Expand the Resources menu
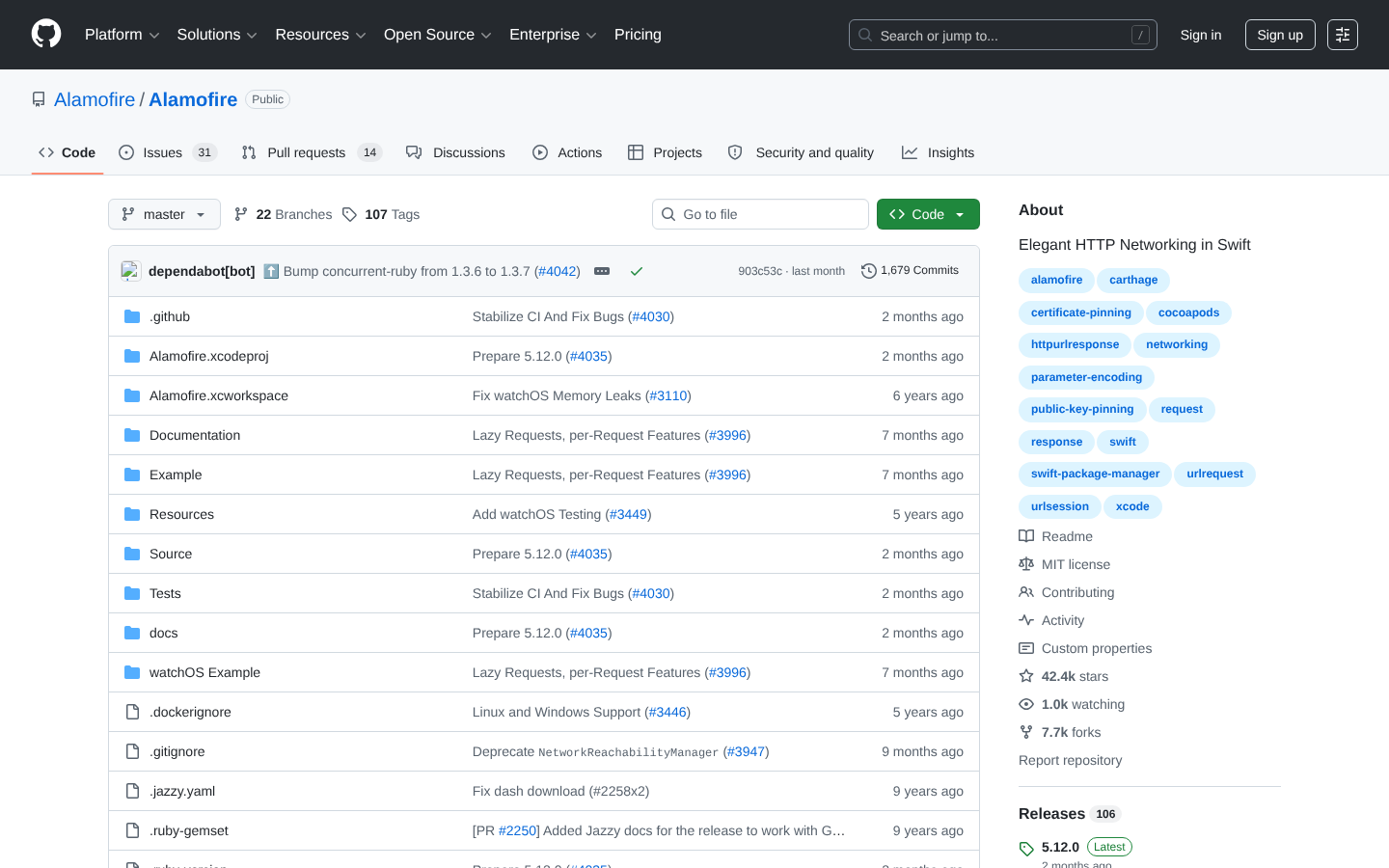 pyautogui.click(x=321, y=35)
